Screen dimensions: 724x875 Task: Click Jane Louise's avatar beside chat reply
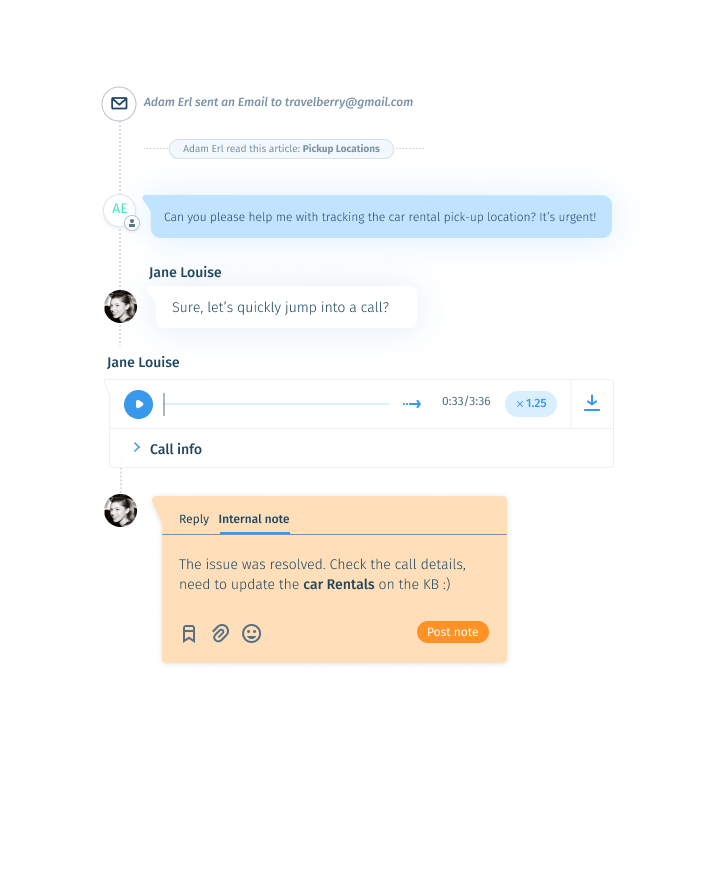(121, 306)
